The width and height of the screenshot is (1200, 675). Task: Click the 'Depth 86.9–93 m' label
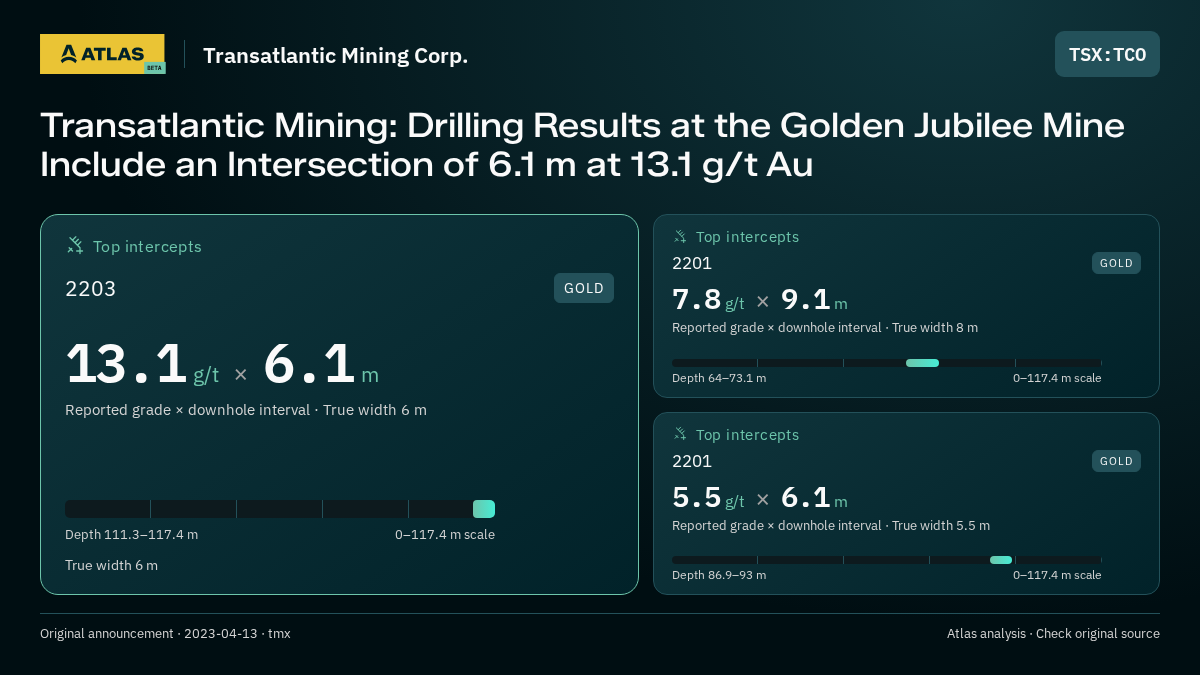[x=719, y=575]
